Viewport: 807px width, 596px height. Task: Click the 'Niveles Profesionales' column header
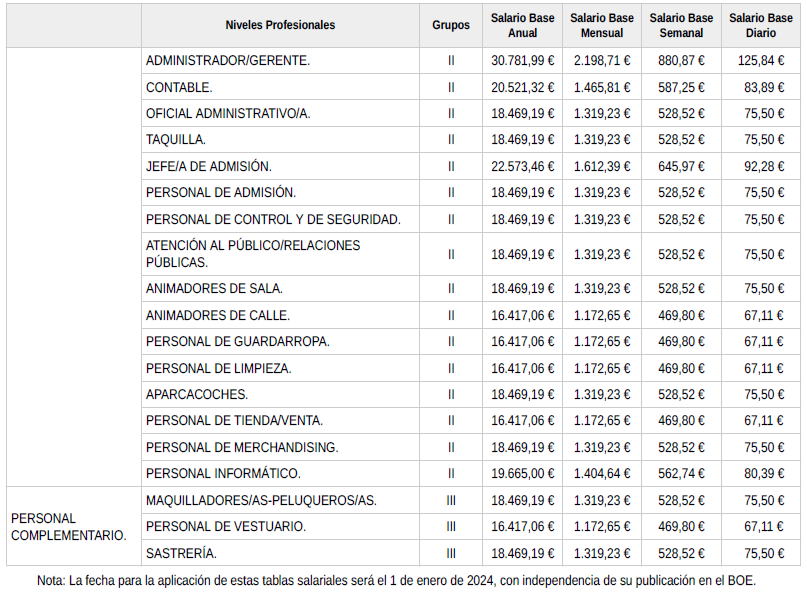coord(280,25)
